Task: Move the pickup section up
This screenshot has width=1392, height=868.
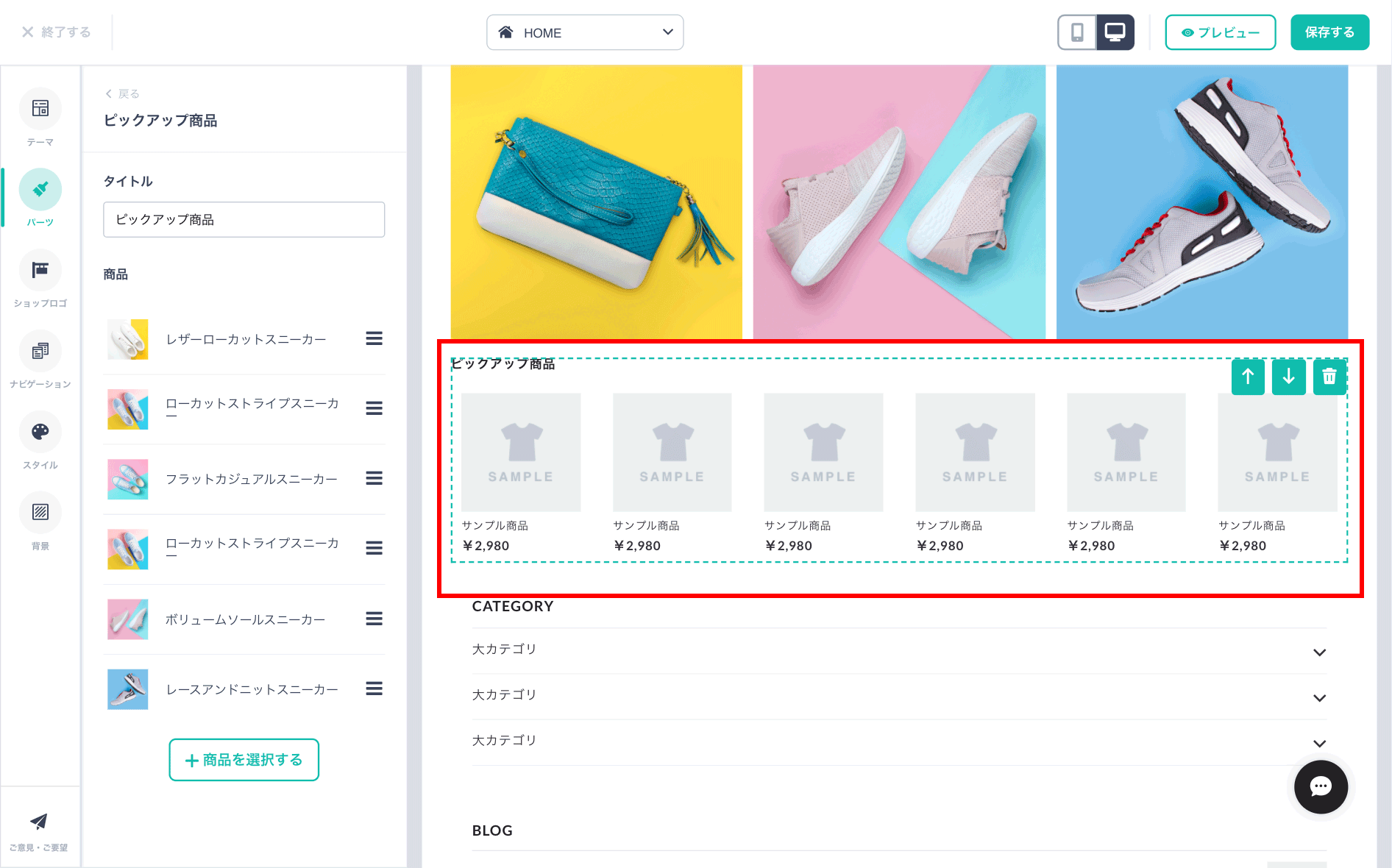Action: [x=1248, y=377]
